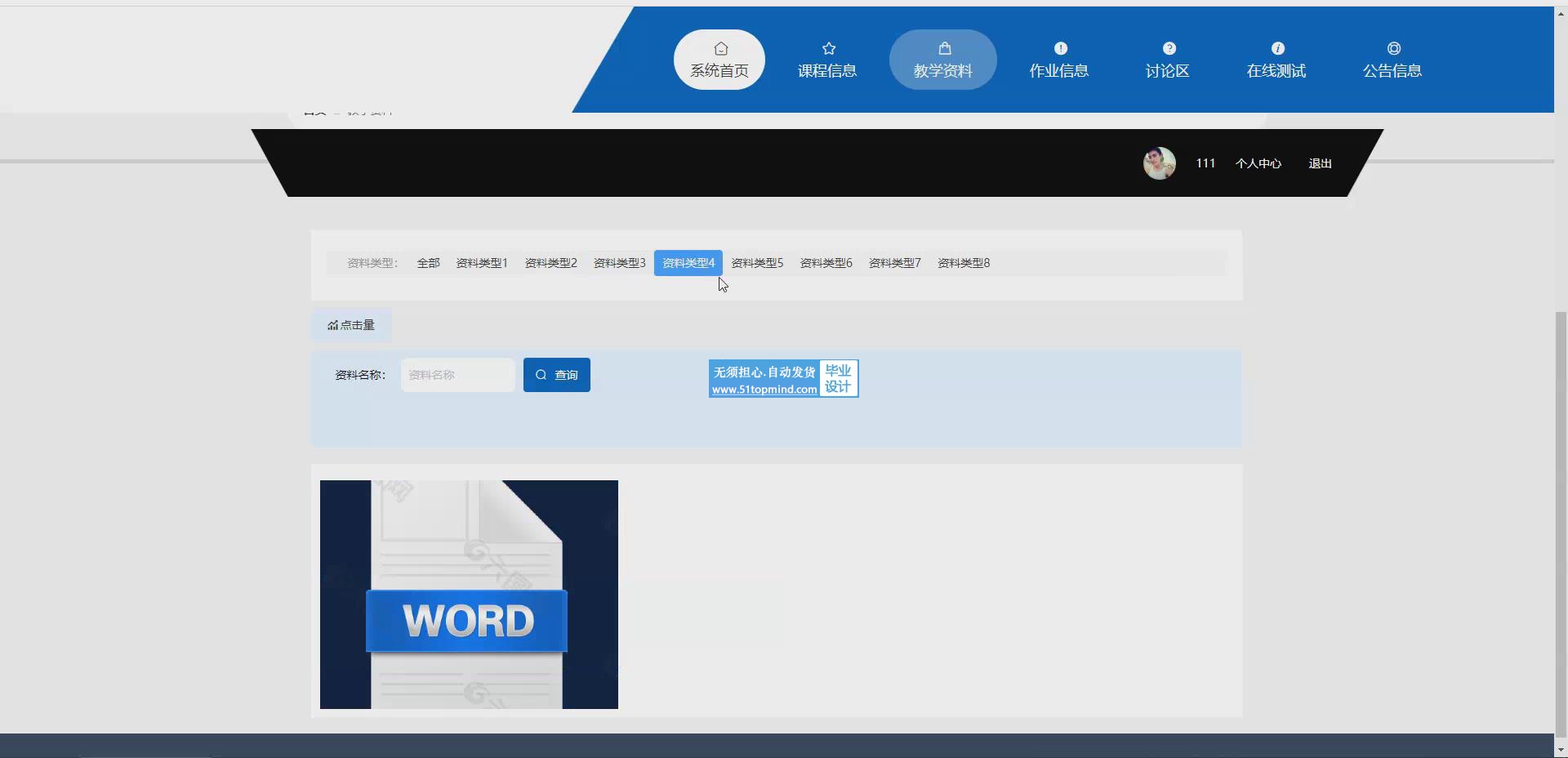Click the info icon above 在线测试

[x=1277, y=48]
